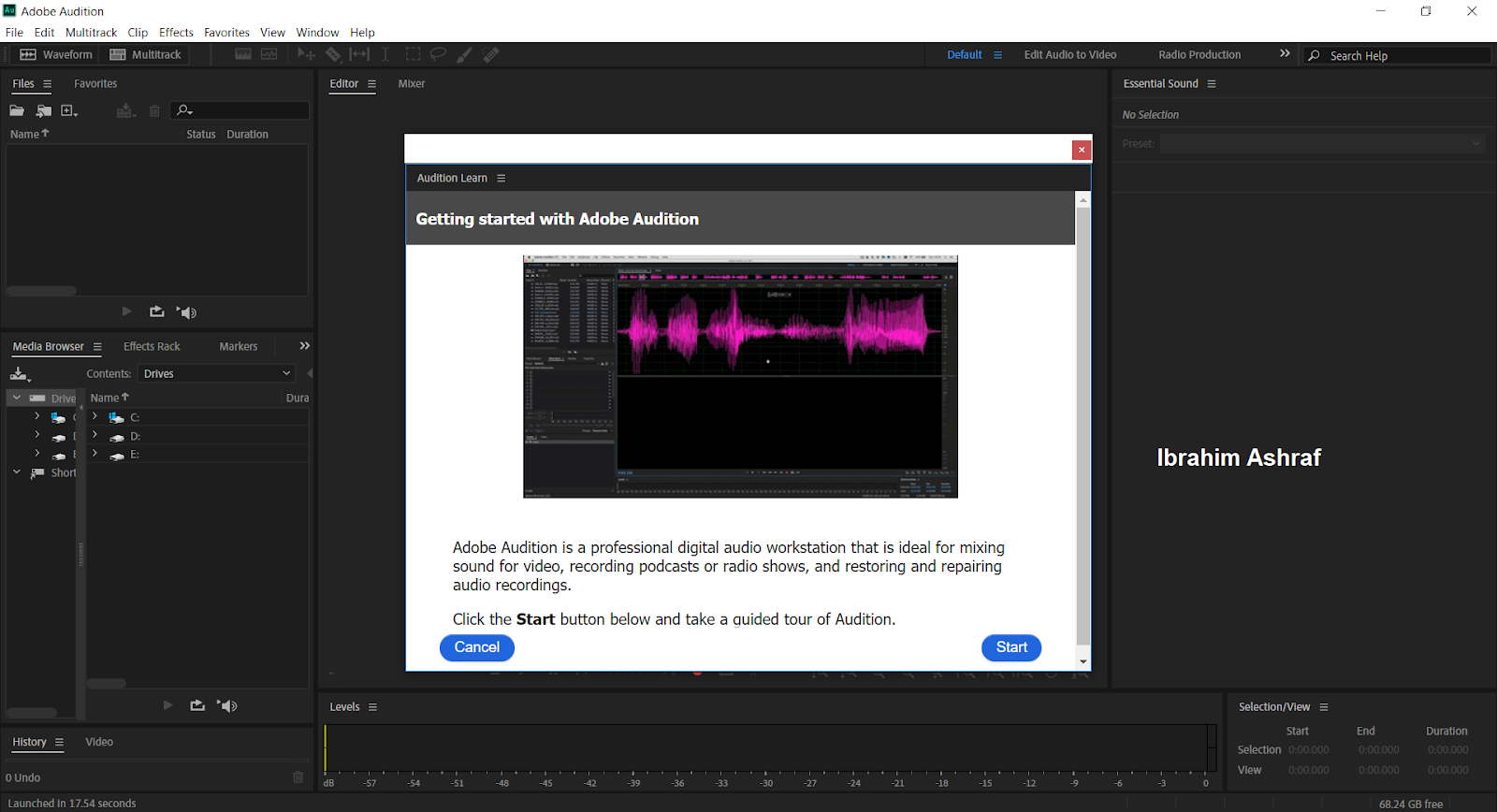Image resolution: width=1497 pixels, height=812 pixels.
Task: Click the Media Browser contents list horizontal scrollbar
Action: click(x=107, y=683)
